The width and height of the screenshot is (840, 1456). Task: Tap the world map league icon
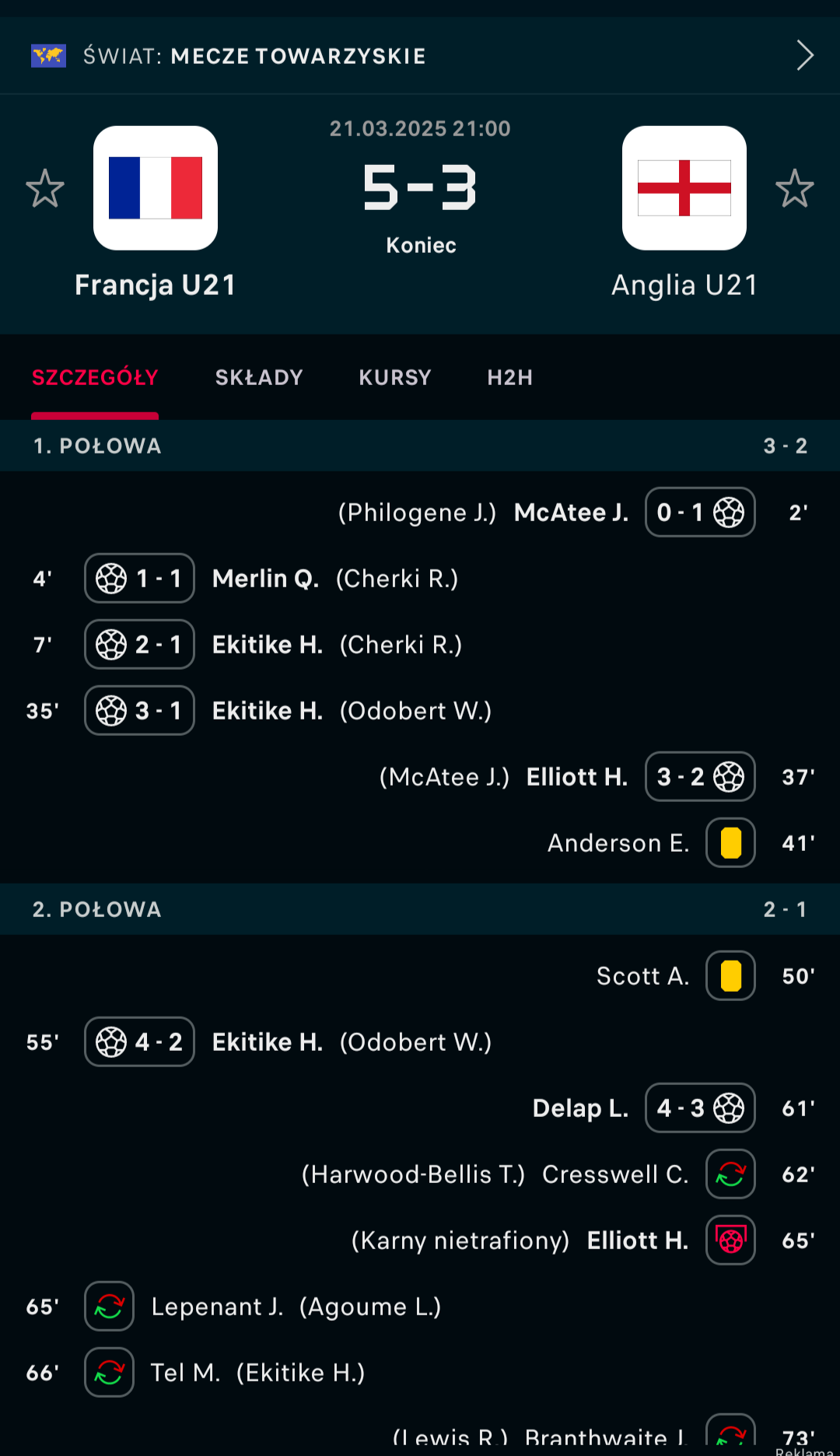click(48, 56)
